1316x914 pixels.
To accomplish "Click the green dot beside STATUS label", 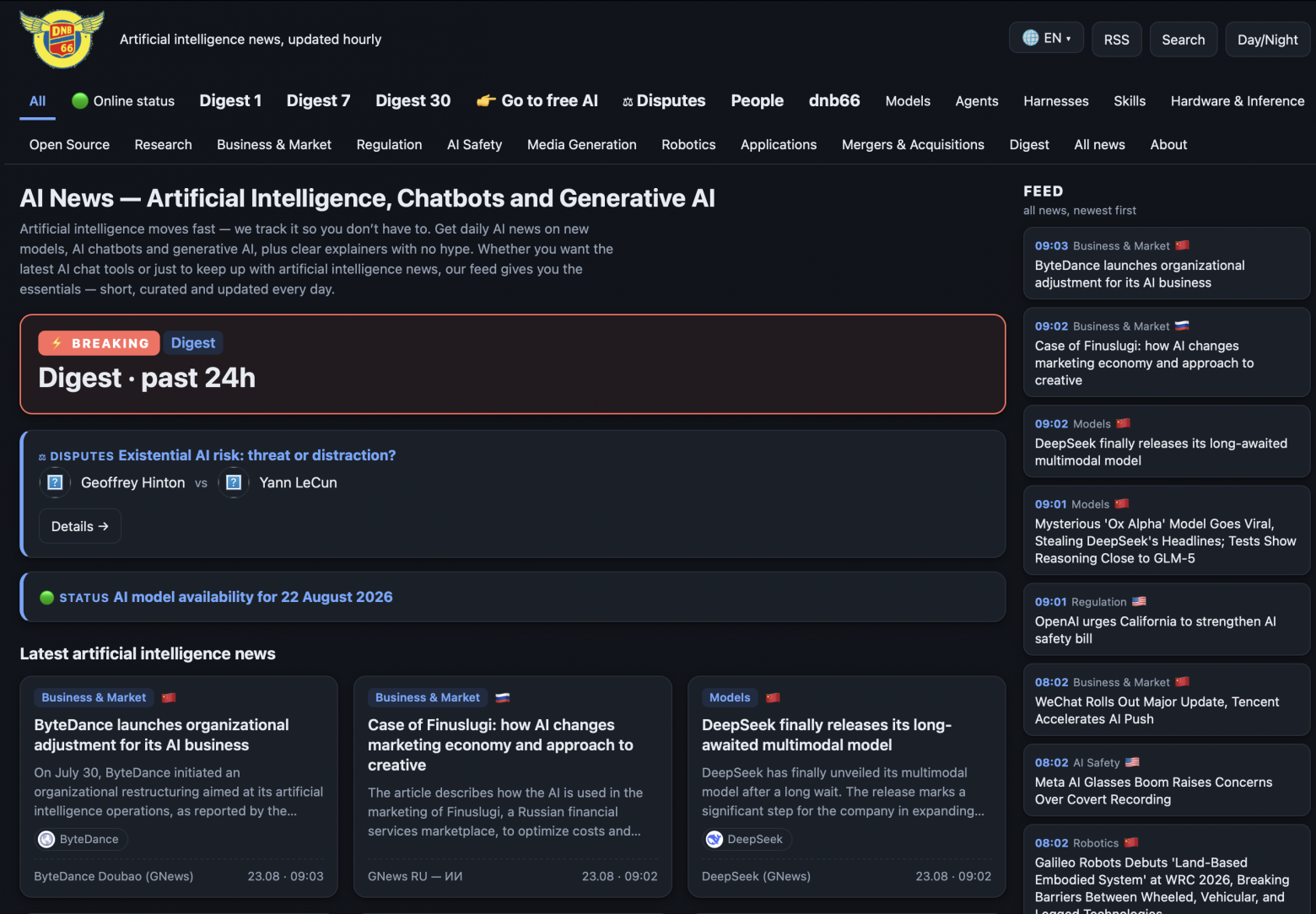I will pyautogui.click(x=47, y=598).
